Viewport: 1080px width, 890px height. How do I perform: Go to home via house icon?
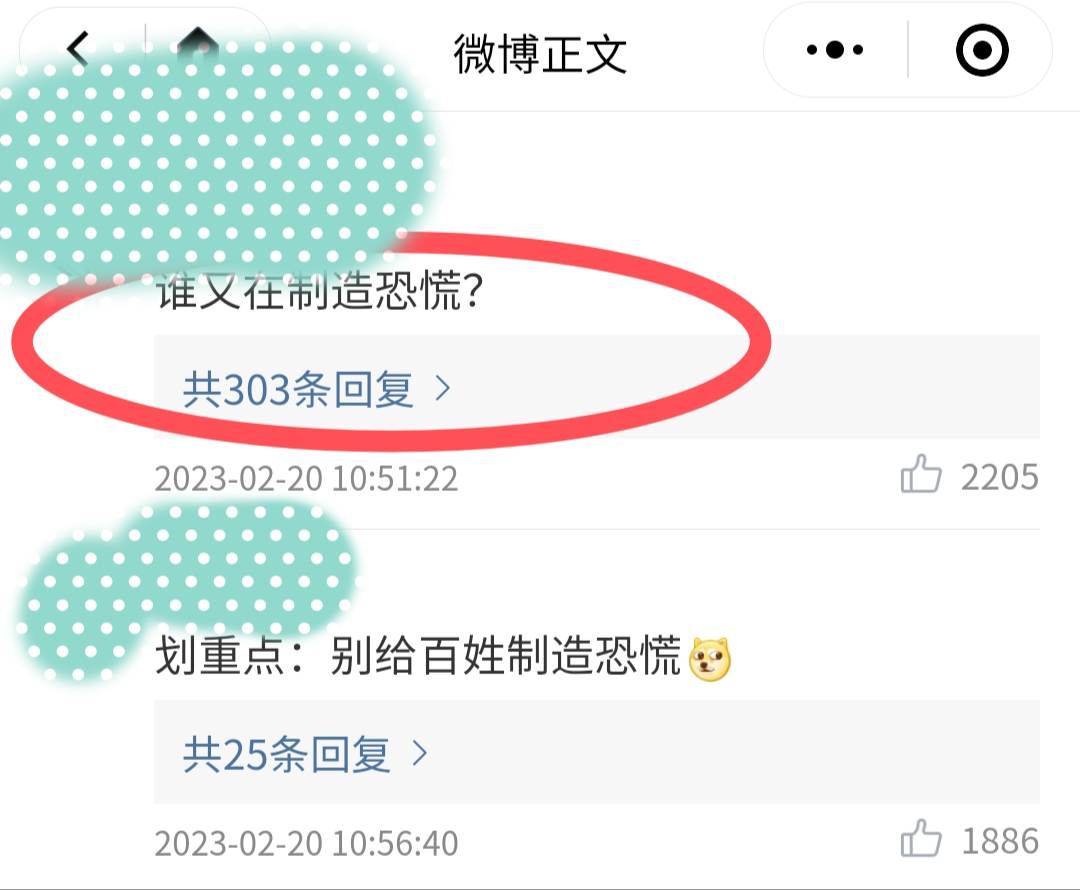pos(198,45)
